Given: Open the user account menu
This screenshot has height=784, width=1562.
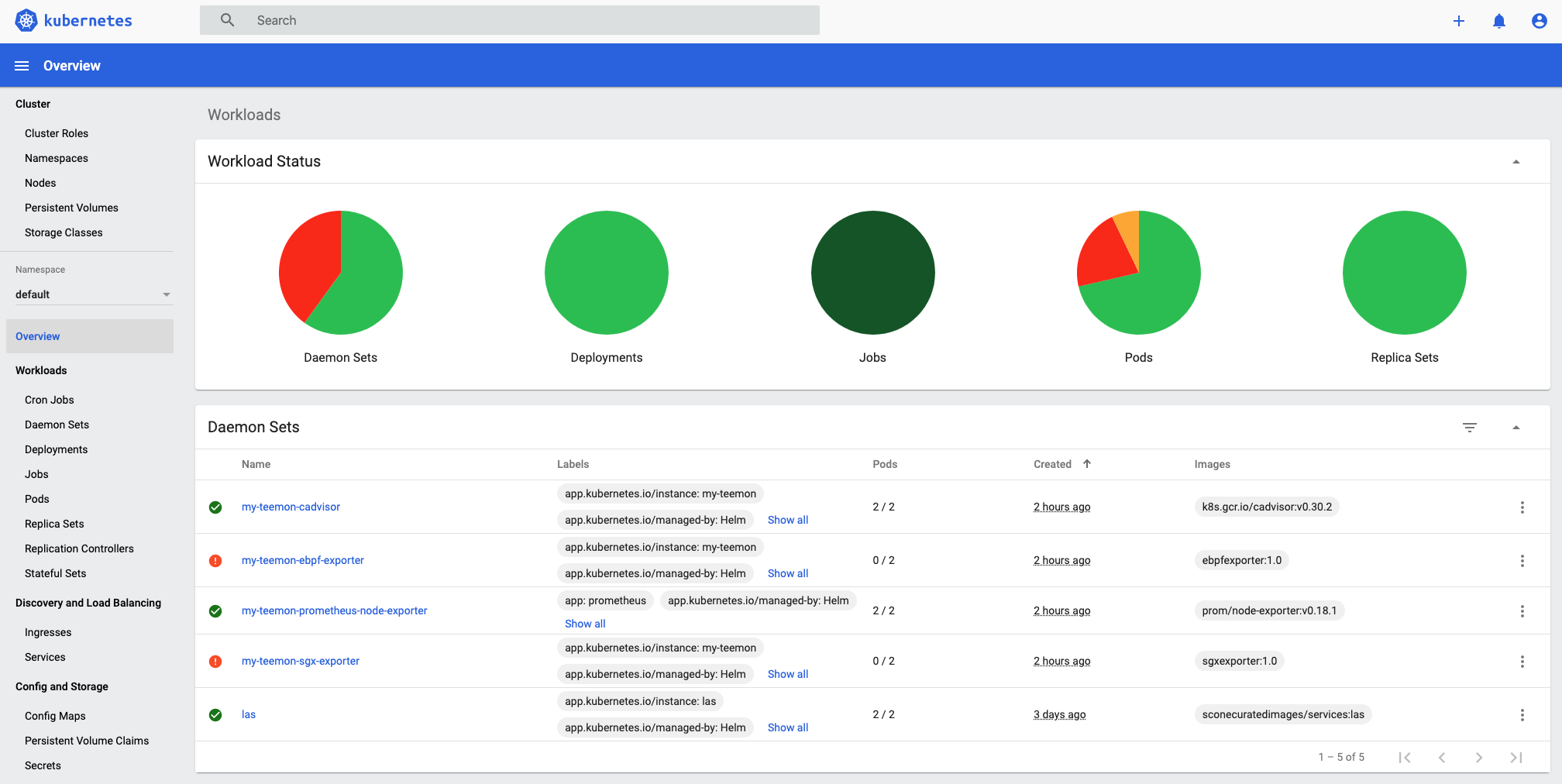Looking at the screenshot, I should [1540, 21].
